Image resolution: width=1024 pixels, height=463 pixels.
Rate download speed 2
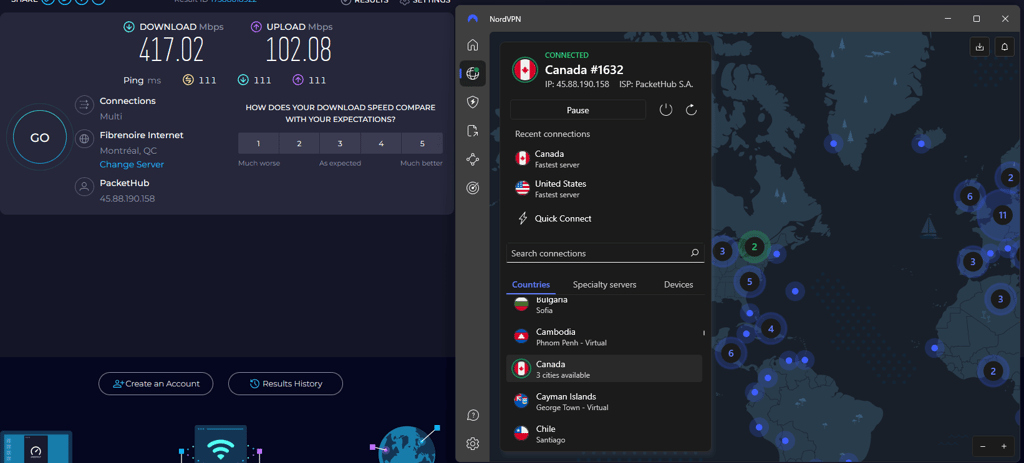tap(299, 143)
